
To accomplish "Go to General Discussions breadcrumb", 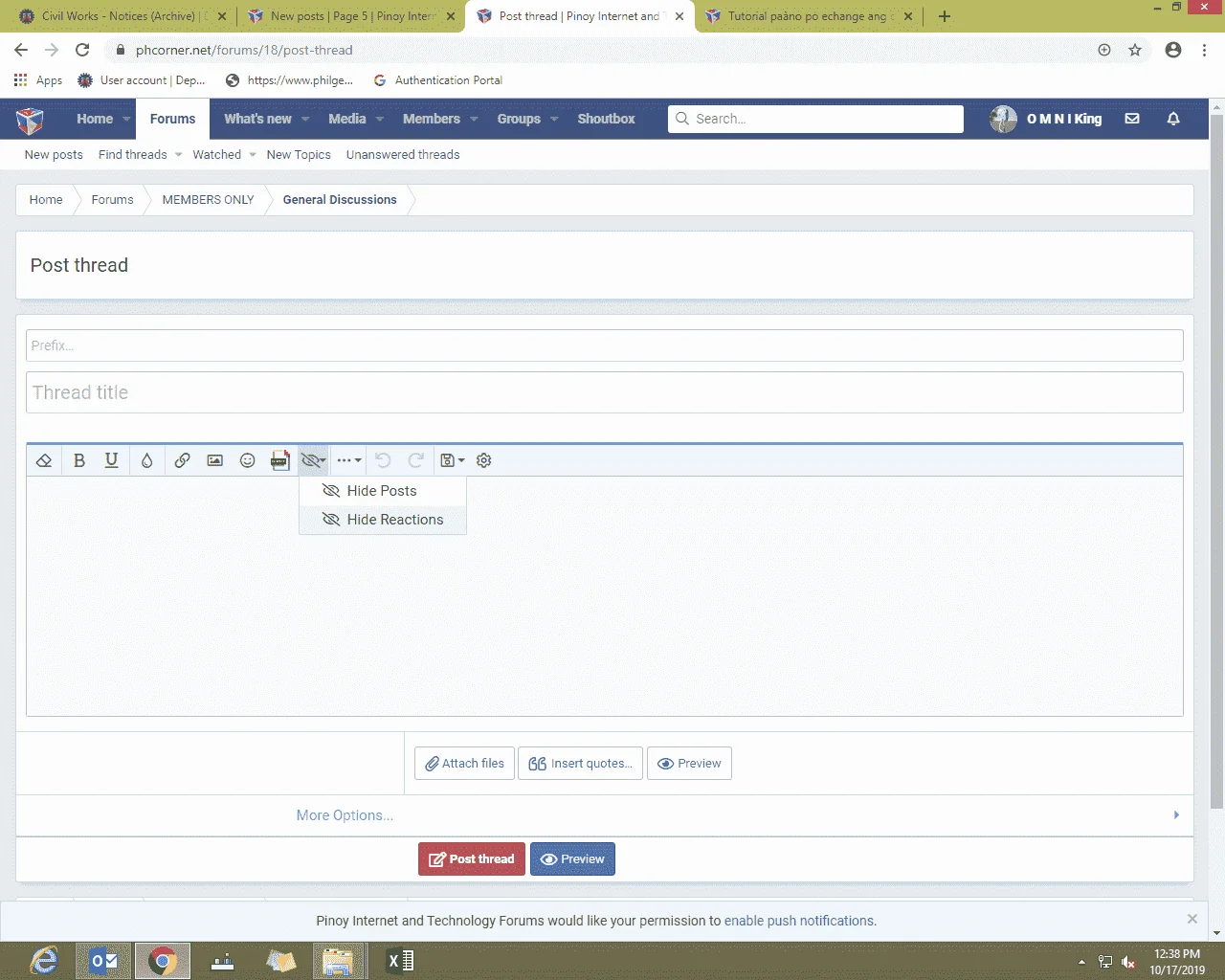I will coord(340,200).
